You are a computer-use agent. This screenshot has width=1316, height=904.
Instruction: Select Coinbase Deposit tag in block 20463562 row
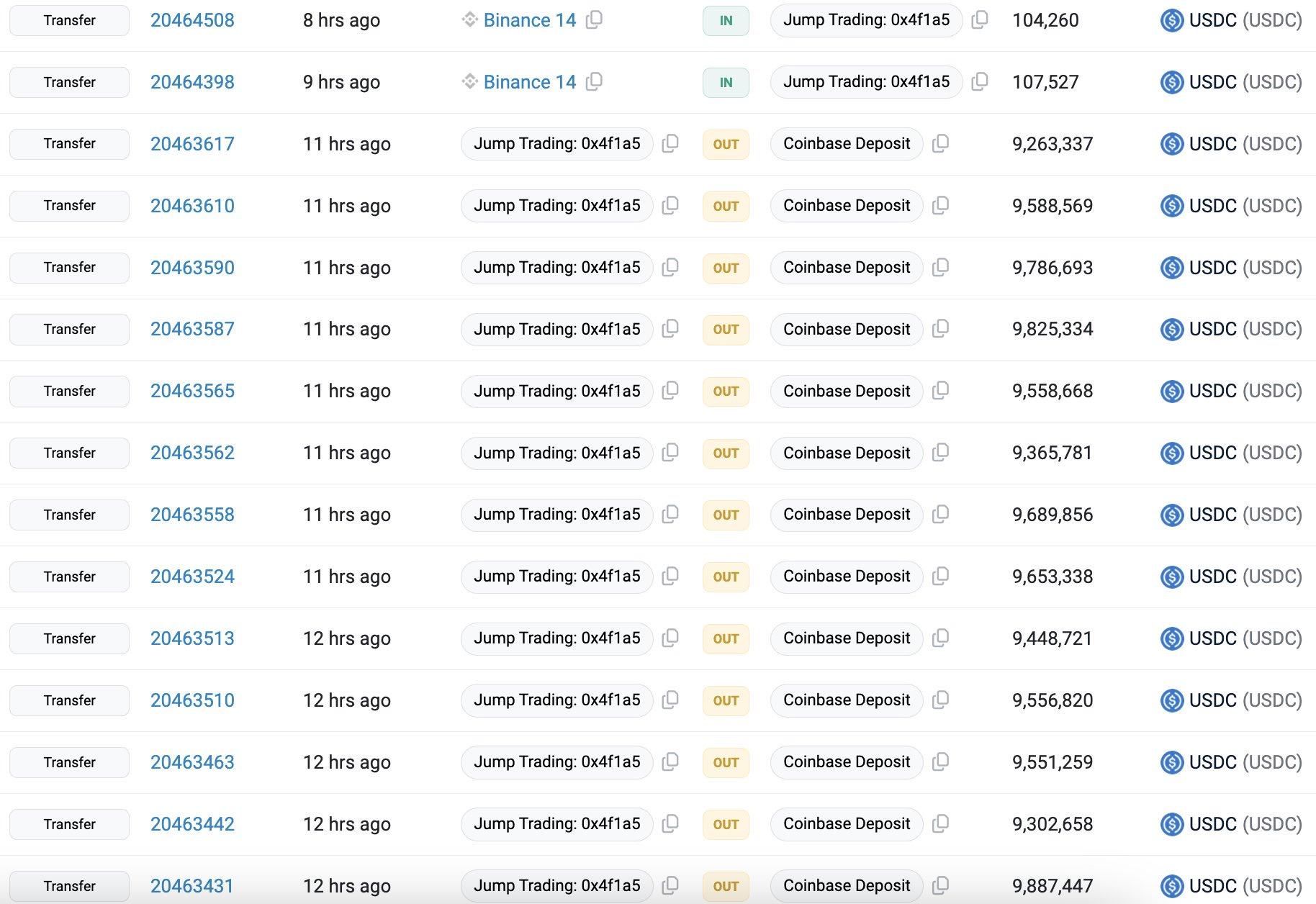846,453
